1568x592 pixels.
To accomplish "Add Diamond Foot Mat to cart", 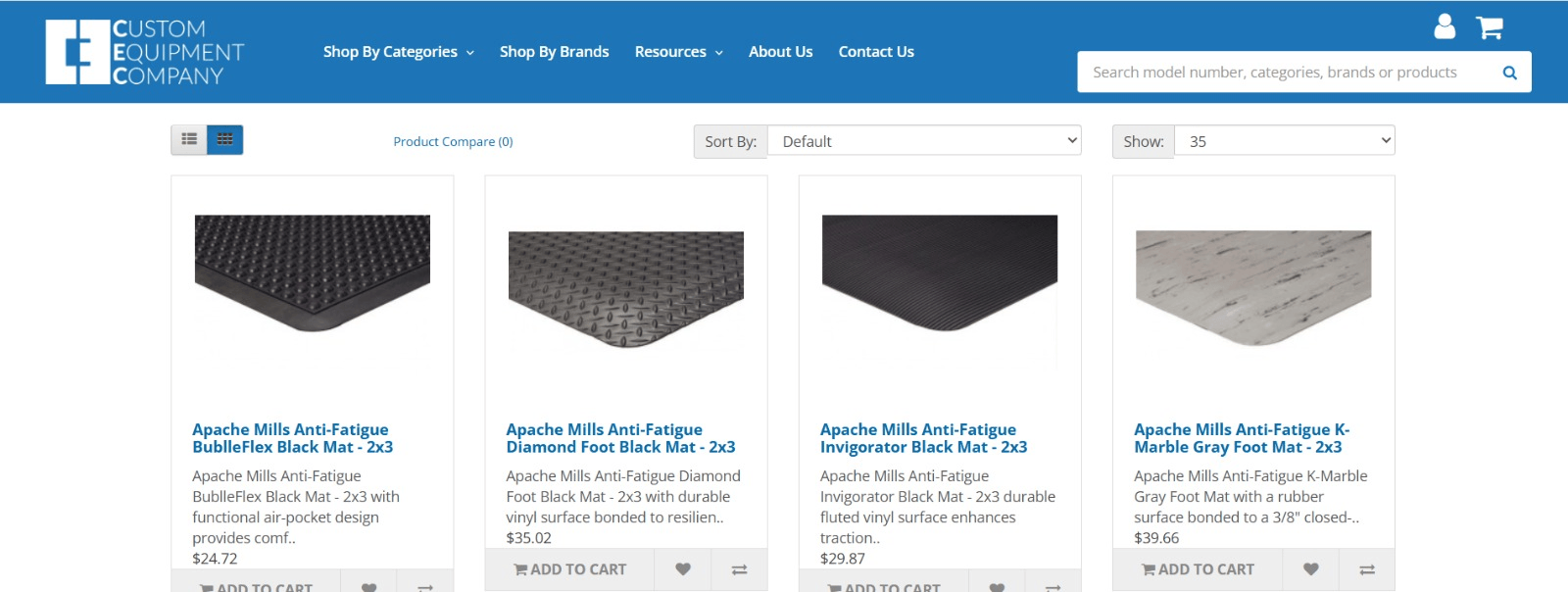I will tap(569, 569).
